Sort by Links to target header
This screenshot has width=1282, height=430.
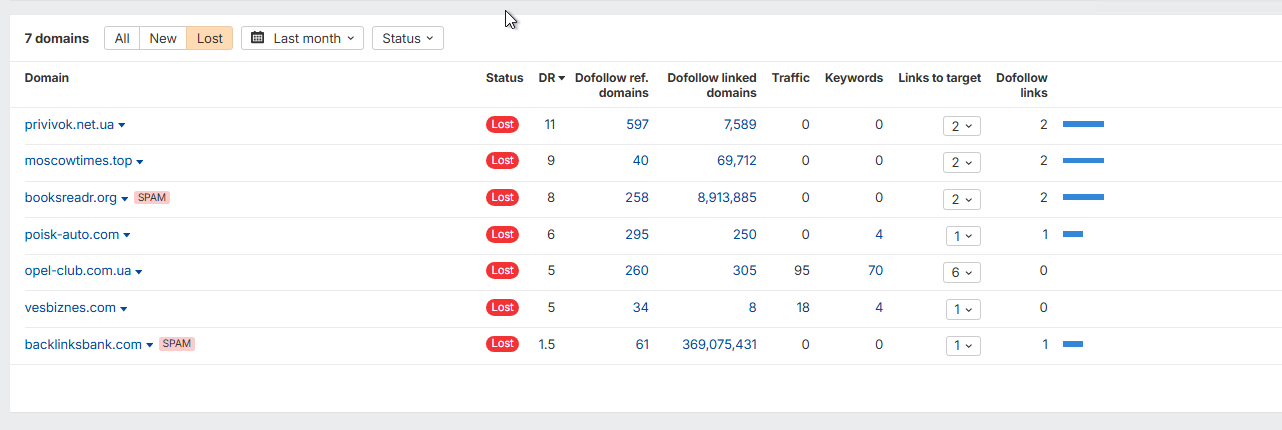pyautogui.click(x=940, y=78)
